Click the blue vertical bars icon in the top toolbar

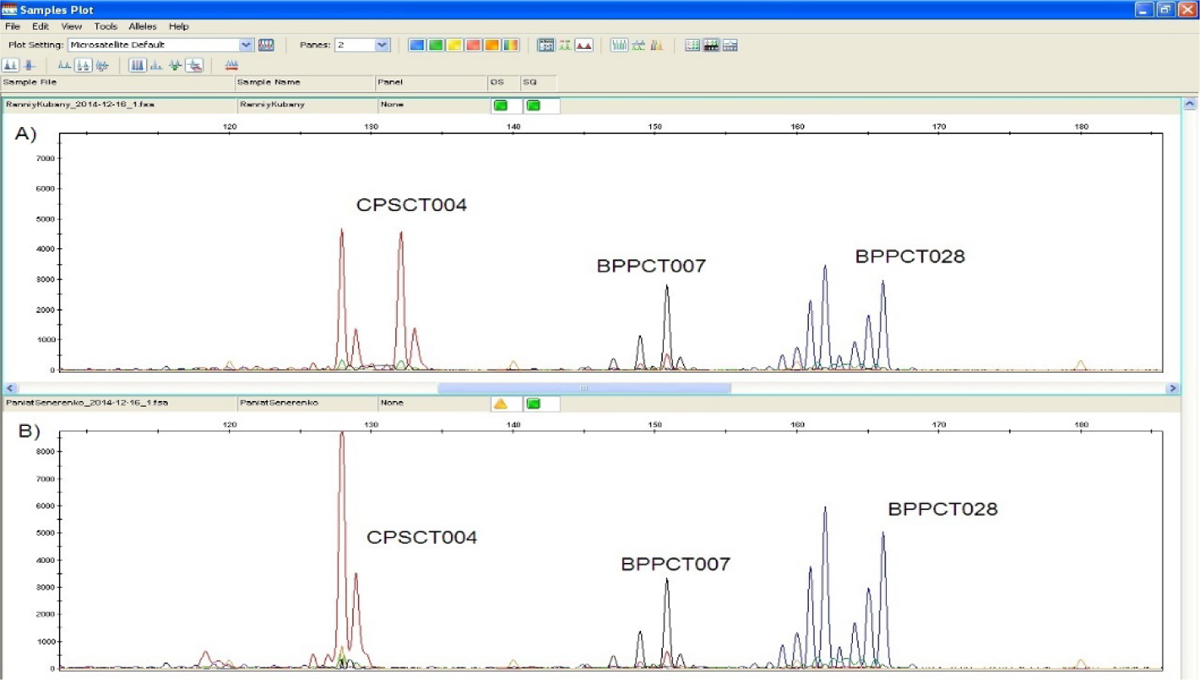(619, 45)
